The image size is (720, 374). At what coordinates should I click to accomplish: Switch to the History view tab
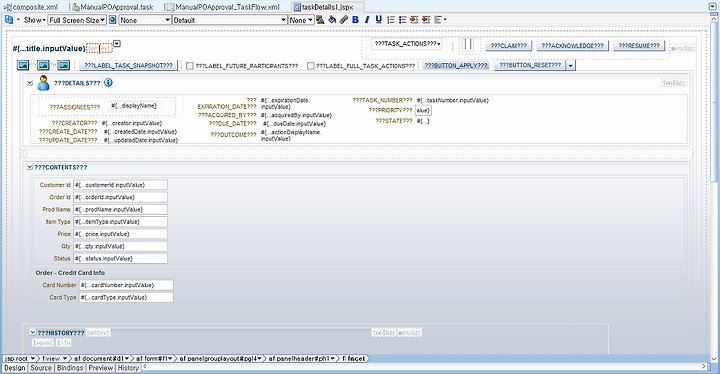click(x=128, y=368)
